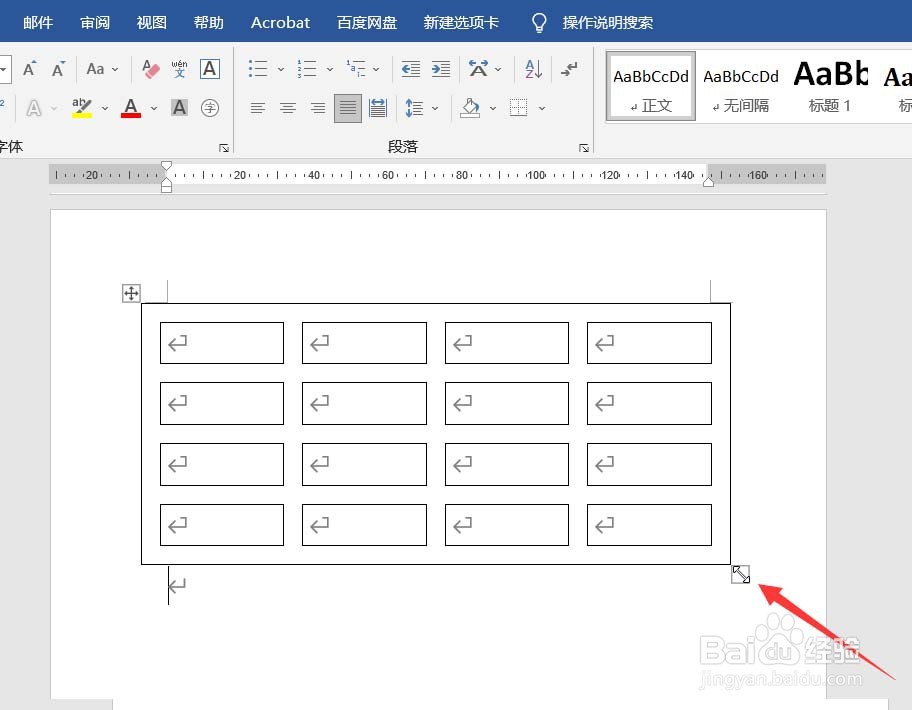Toggle the character border around selected text
This screenshot has width=912, height=710.
[x=210, y=69]
